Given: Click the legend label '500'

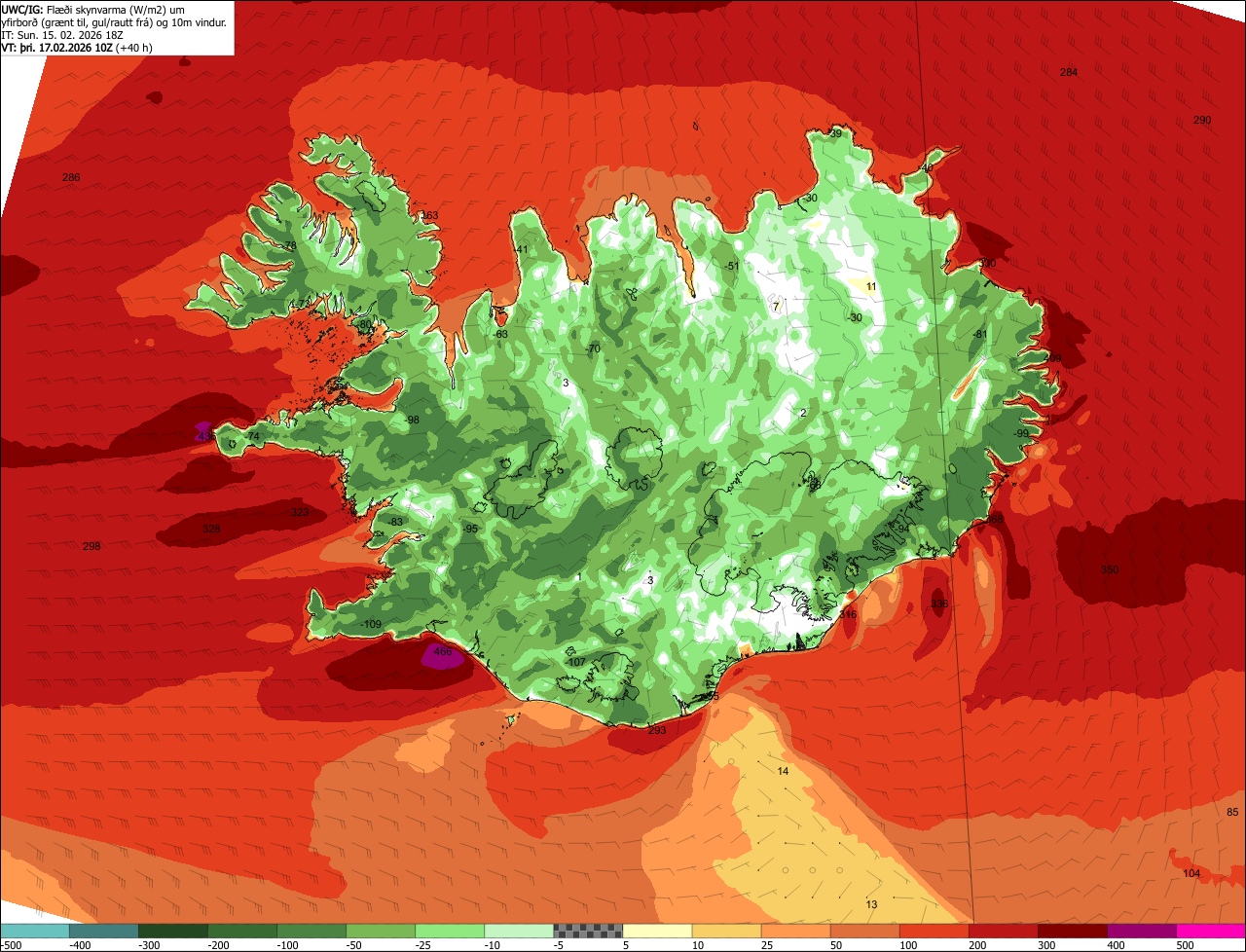Looking at the screenshot, I should [1185, 945].
